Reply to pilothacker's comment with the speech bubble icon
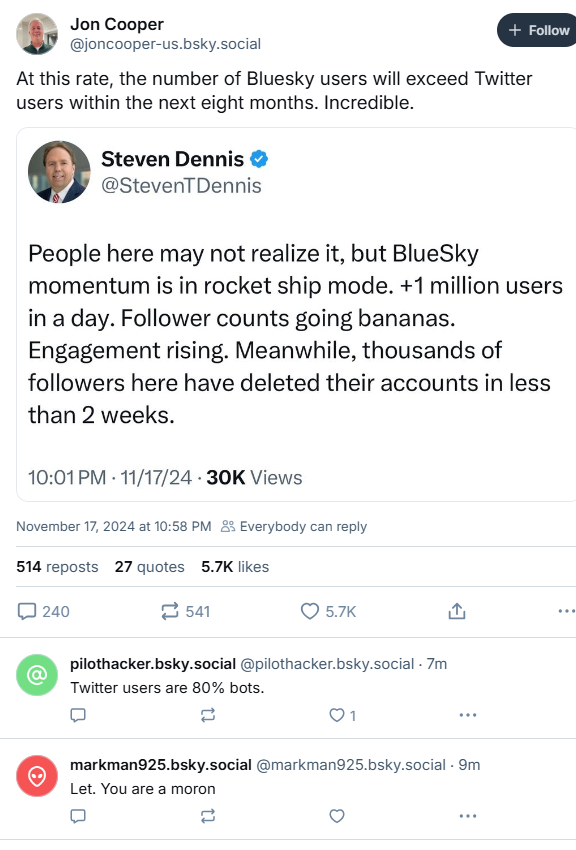 pos(78,716)
